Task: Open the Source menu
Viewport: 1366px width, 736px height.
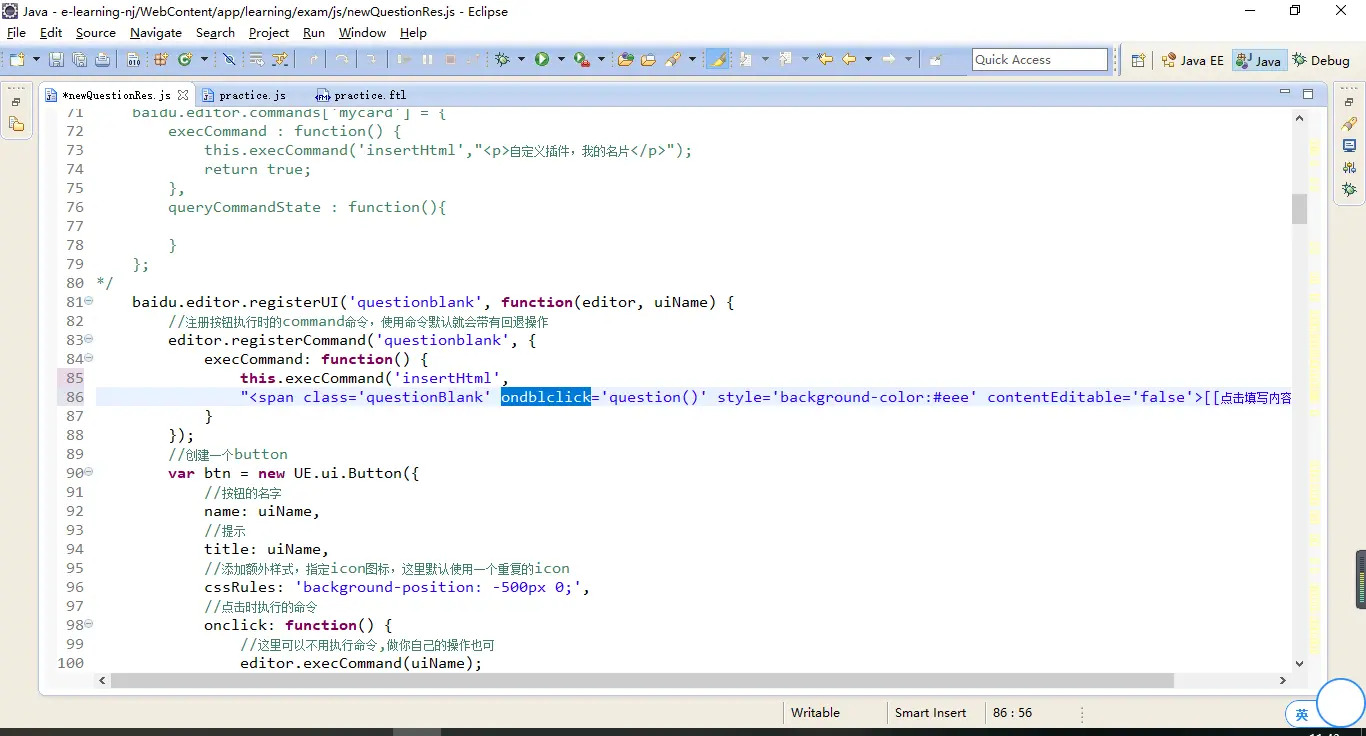Action: (96, 33)
